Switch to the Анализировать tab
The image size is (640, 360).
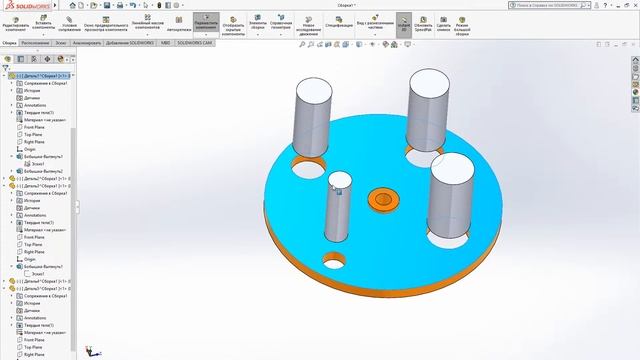pos(87,43)
